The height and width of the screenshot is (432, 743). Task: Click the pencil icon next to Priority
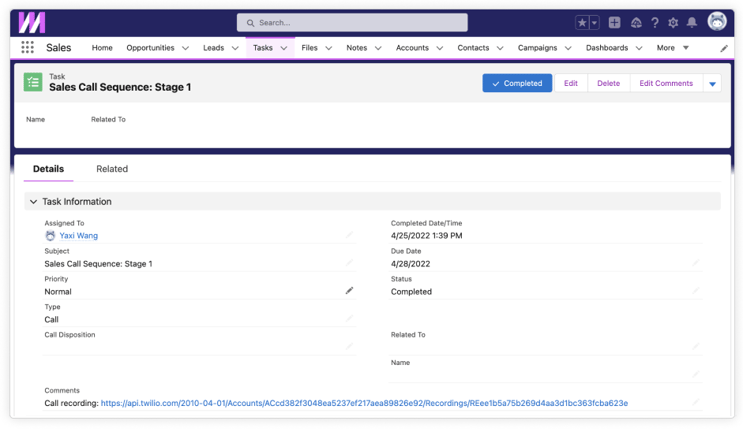349,291
